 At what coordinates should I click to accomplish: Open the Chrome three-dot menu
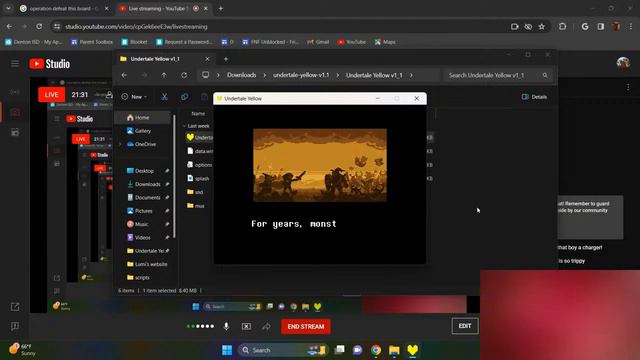pyautogui.click(x=631, y=27)
